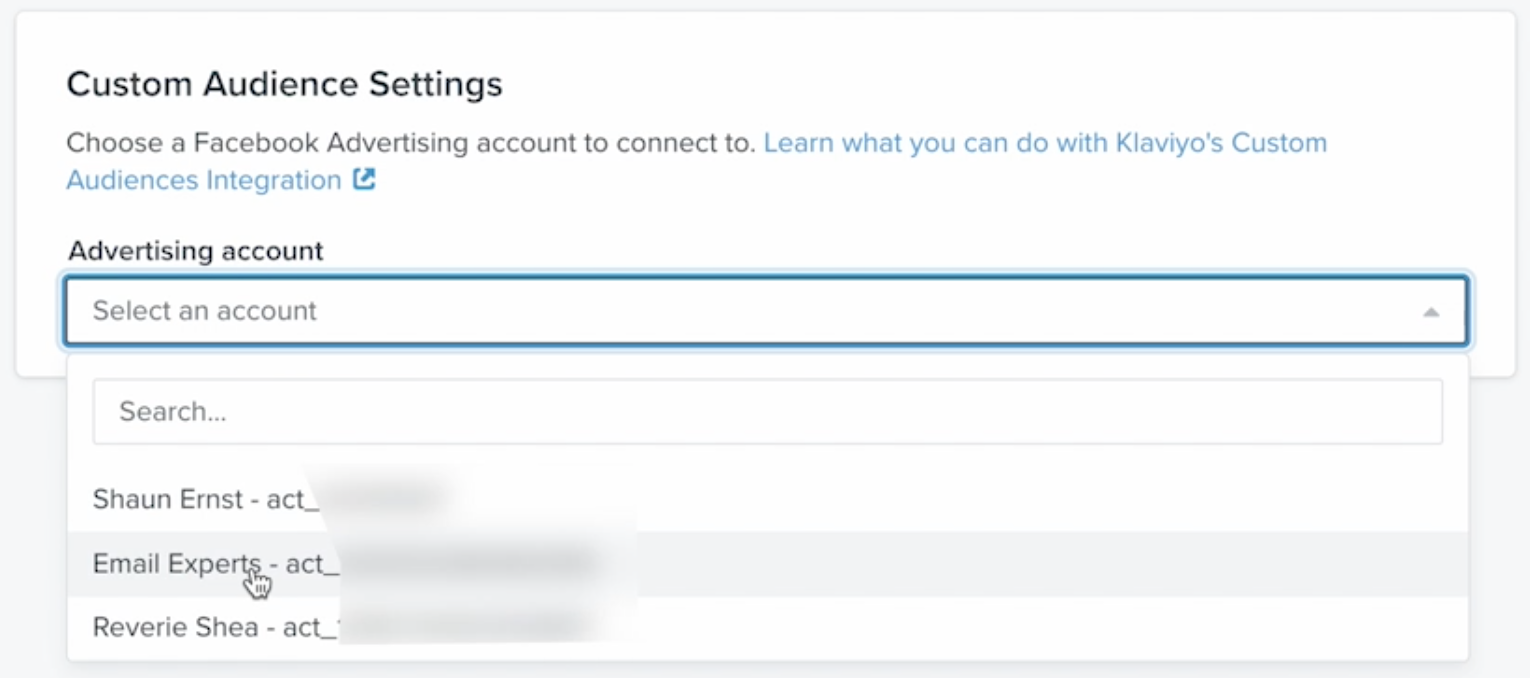This screenshot has height=678, width=1530.
Task: Click the Search... placeholder text
Action: pyautogui.click(x=173, y=411)
